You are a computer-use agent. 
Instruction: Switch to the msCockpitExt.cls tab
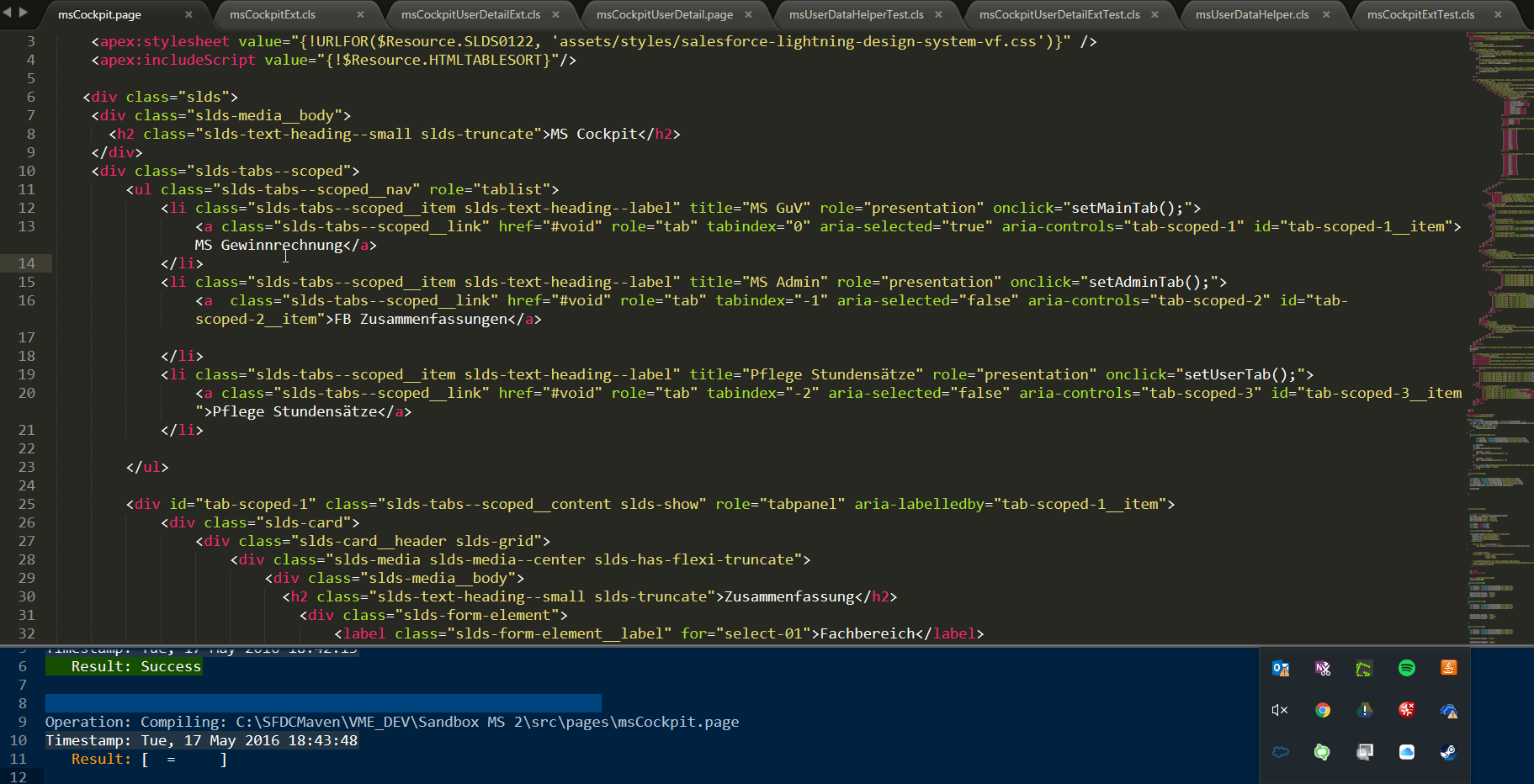[273, 14]
